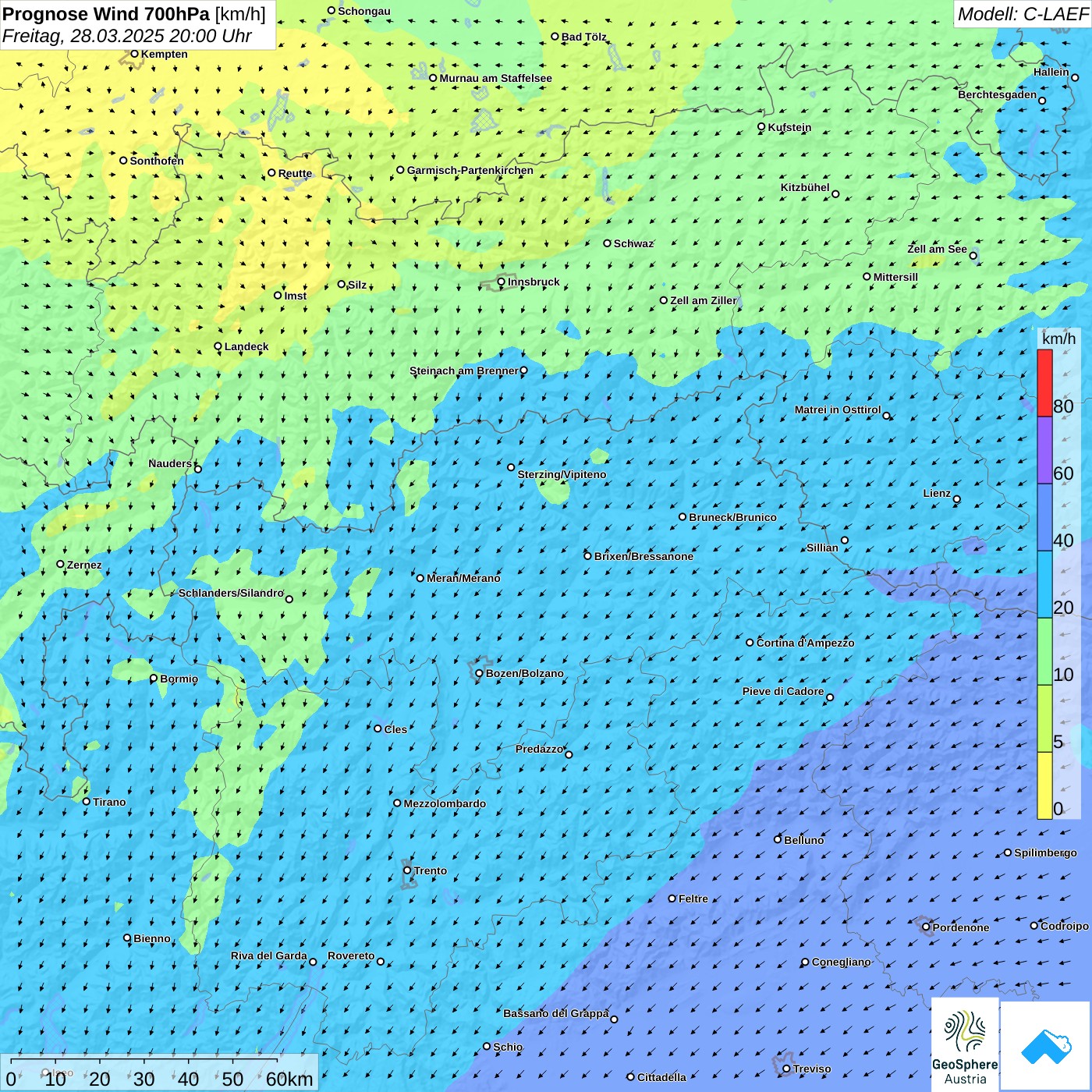1092x1092 pixels.
Task: Click the Hallein city marker
Action: 1075,77
